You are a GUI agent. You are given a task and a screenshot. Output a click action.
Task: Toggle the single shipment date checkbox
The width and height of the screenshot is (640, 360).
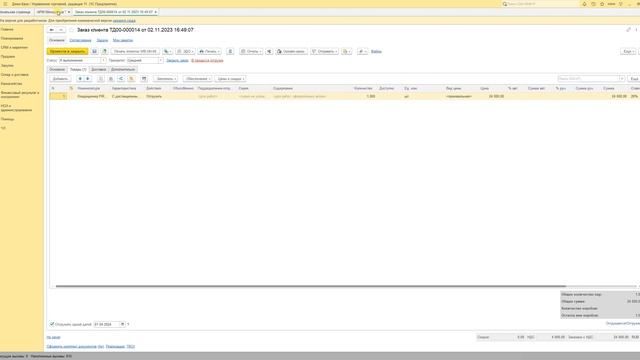point(52,324)
